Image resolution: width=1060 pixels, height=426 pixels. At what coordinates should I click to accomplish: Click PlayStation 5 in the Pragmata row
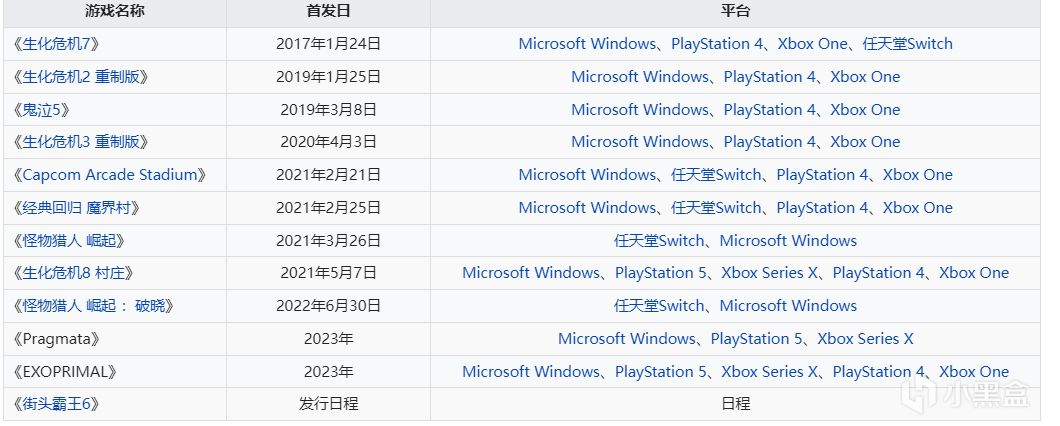click(756, 339)
